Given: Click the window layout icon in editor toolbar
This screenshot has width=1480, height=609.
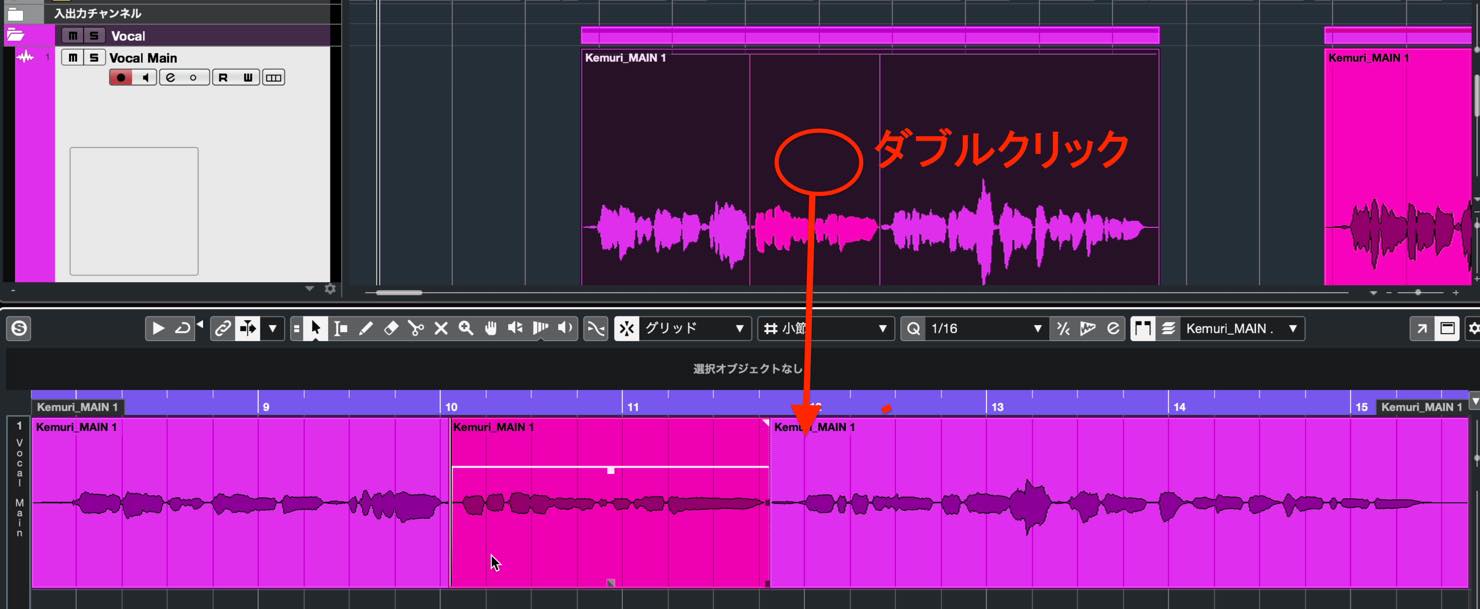Looking at the screenshot, I should click(1447, 328).
